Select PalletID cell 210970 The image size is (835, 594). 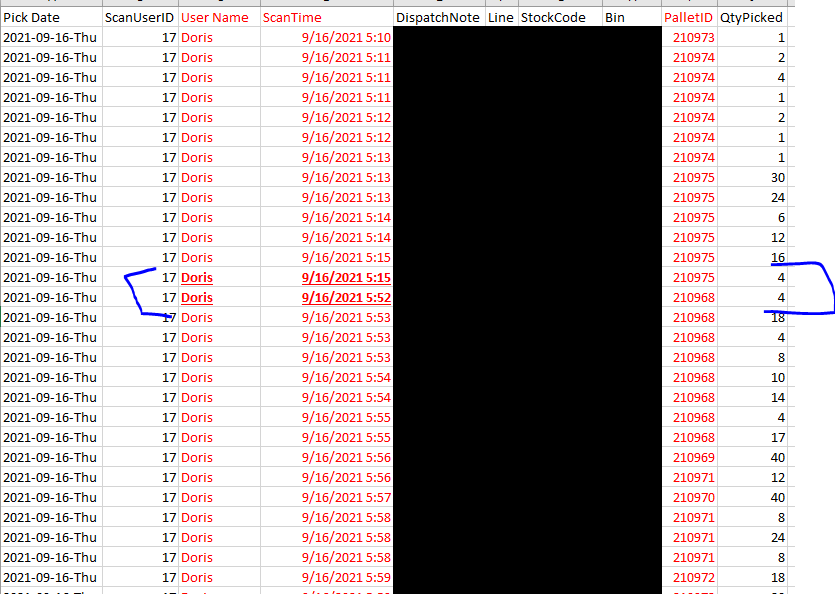(690, 498)
